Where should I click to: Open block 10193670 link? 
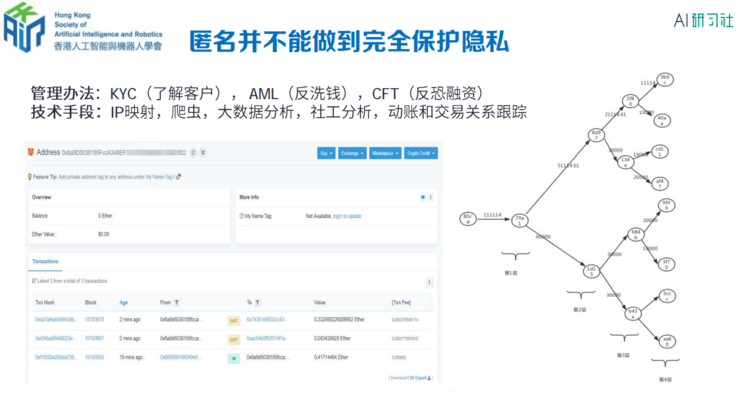click(x=94, y=320)
